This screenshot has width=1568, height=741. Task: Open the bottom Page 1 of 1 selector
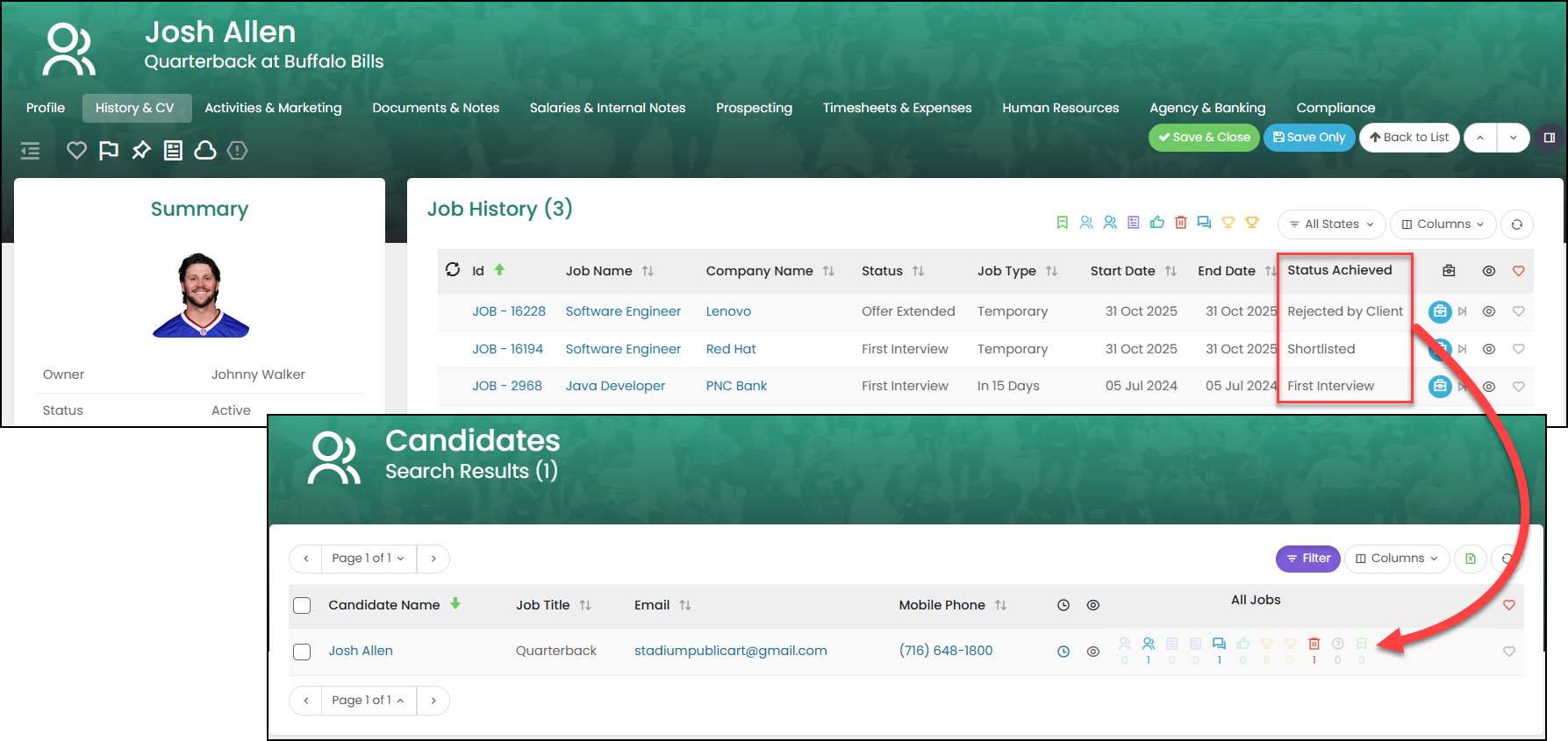click(369, 701)
